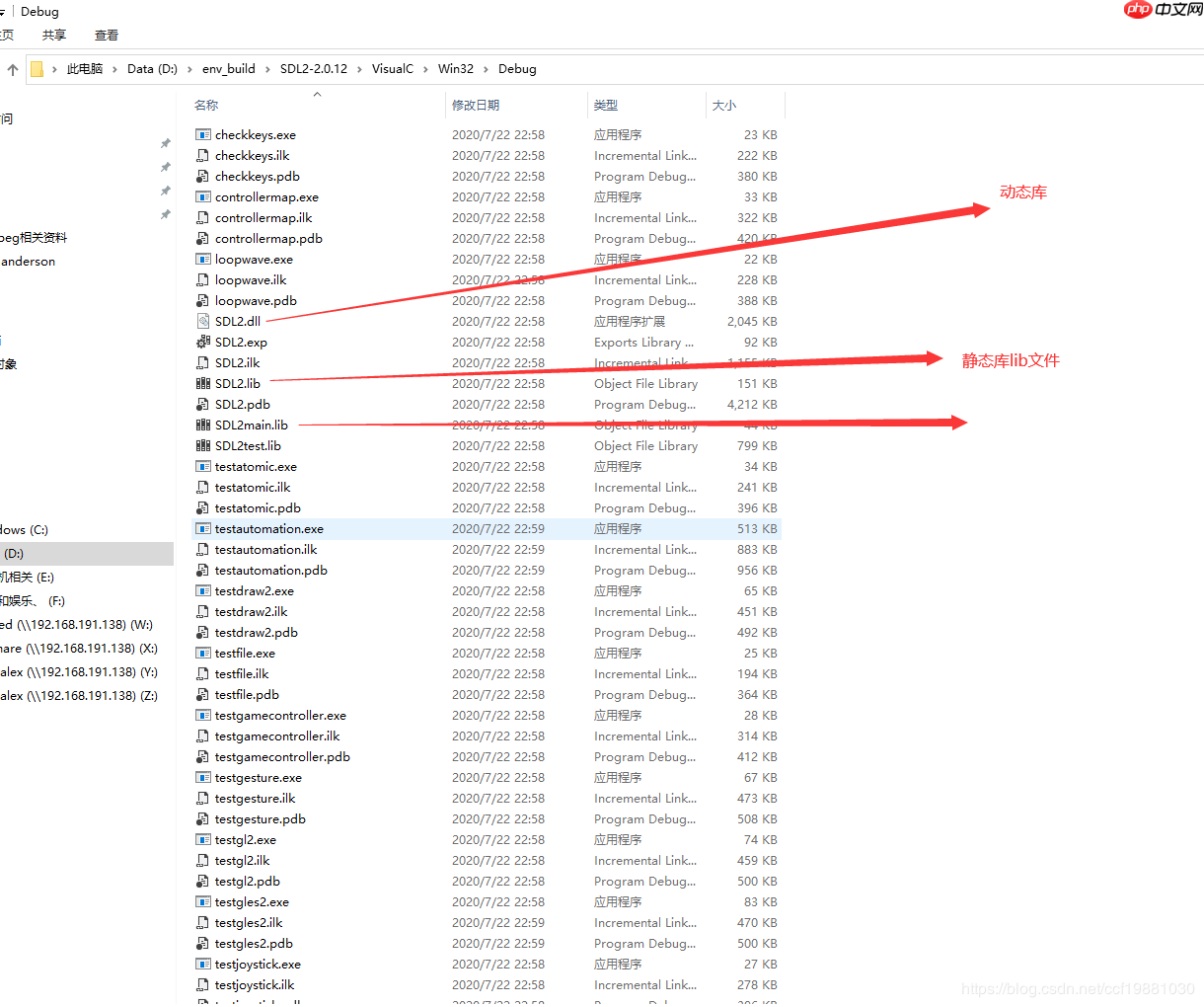Screen dimensions: 1204x1007
Task: Click the testautomation.exe application icon
Action: (x=202, y=529)
